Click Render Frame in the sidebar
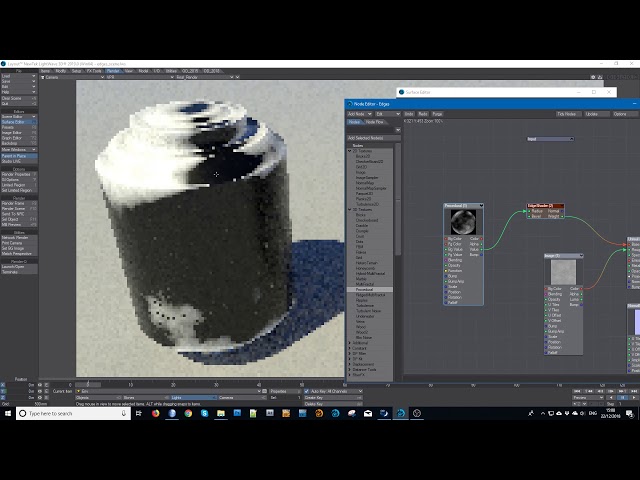The height and width of the screenshot is (480, 640). 19,203
